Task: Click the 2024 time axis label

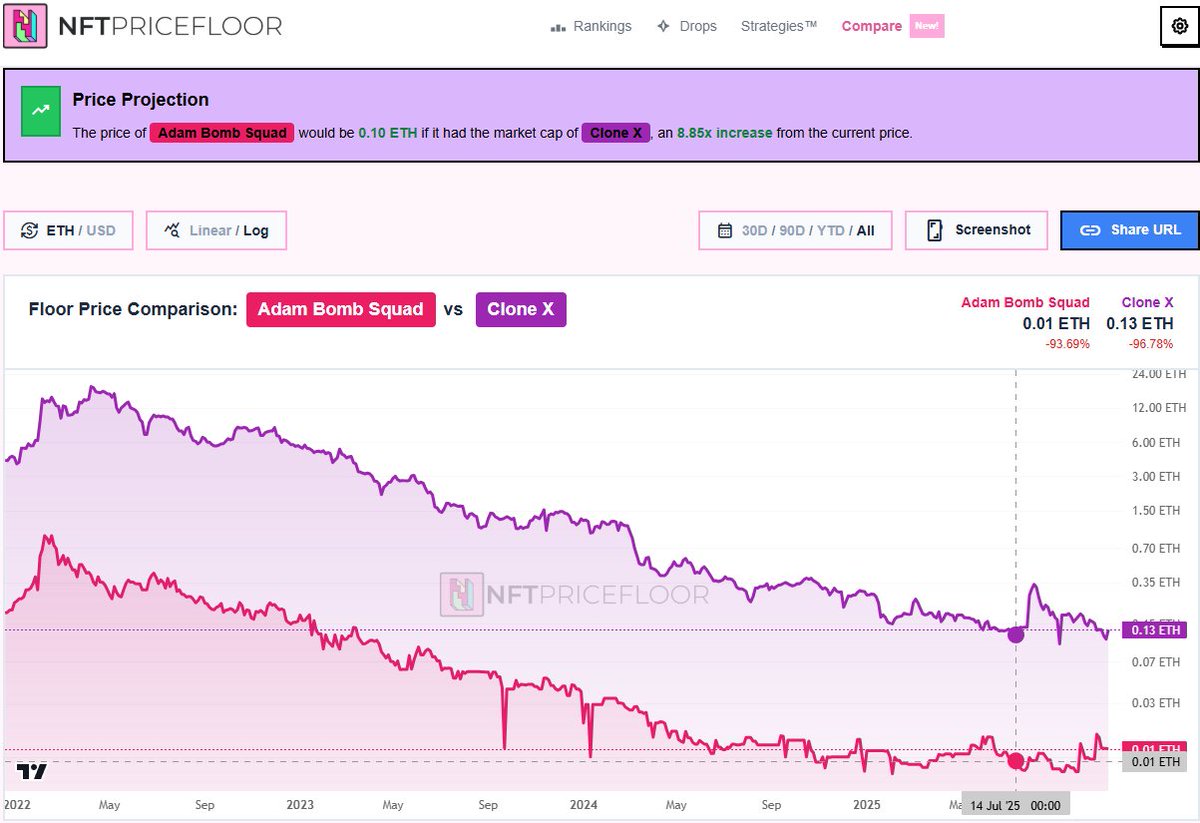Action: 583,804
